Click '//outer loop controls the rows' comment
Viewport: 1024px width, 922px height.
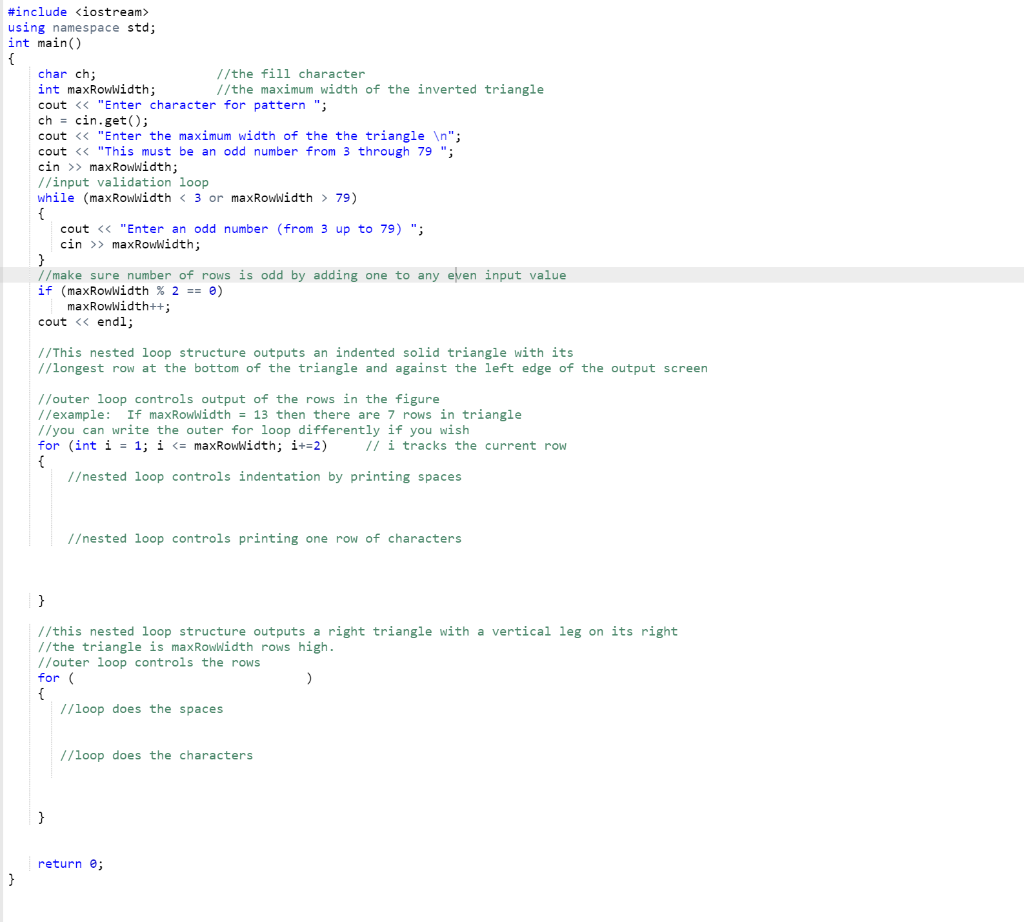(x=149, y=663)
